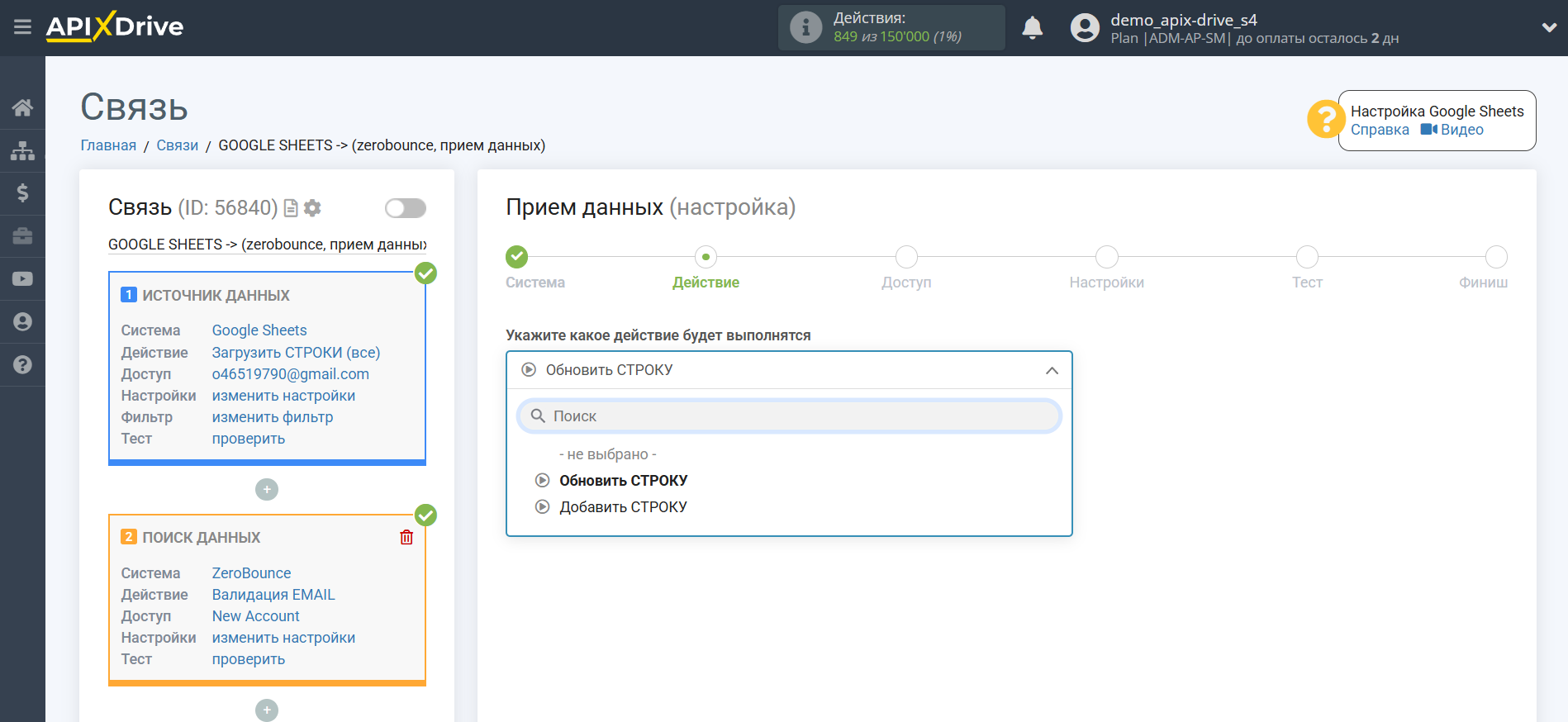Viewport: 1568px width, 722px height.
Task: Click the Справка help link
Action: coord(1380,130)
